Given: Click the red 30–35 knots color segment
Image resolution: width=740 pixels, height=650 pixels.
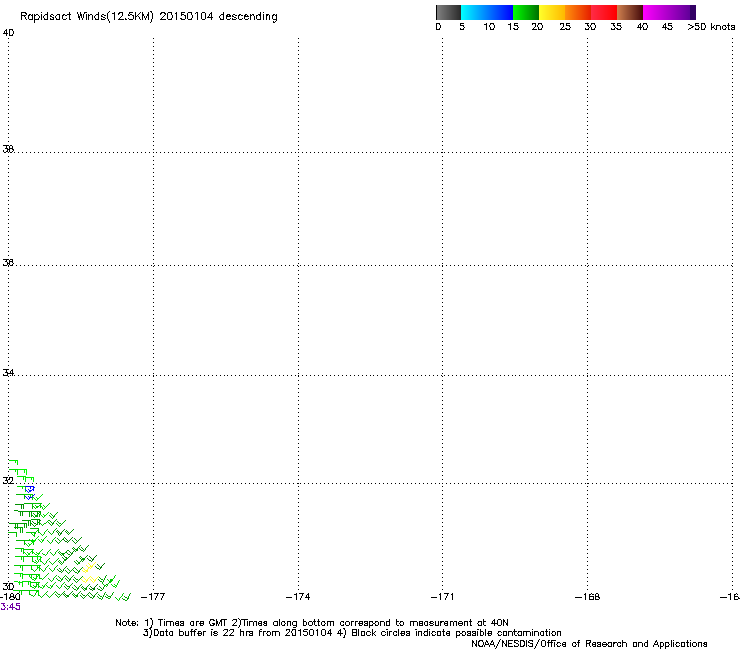Looking at the screenshot, I should pyautogui.click(x=604, y=12).
